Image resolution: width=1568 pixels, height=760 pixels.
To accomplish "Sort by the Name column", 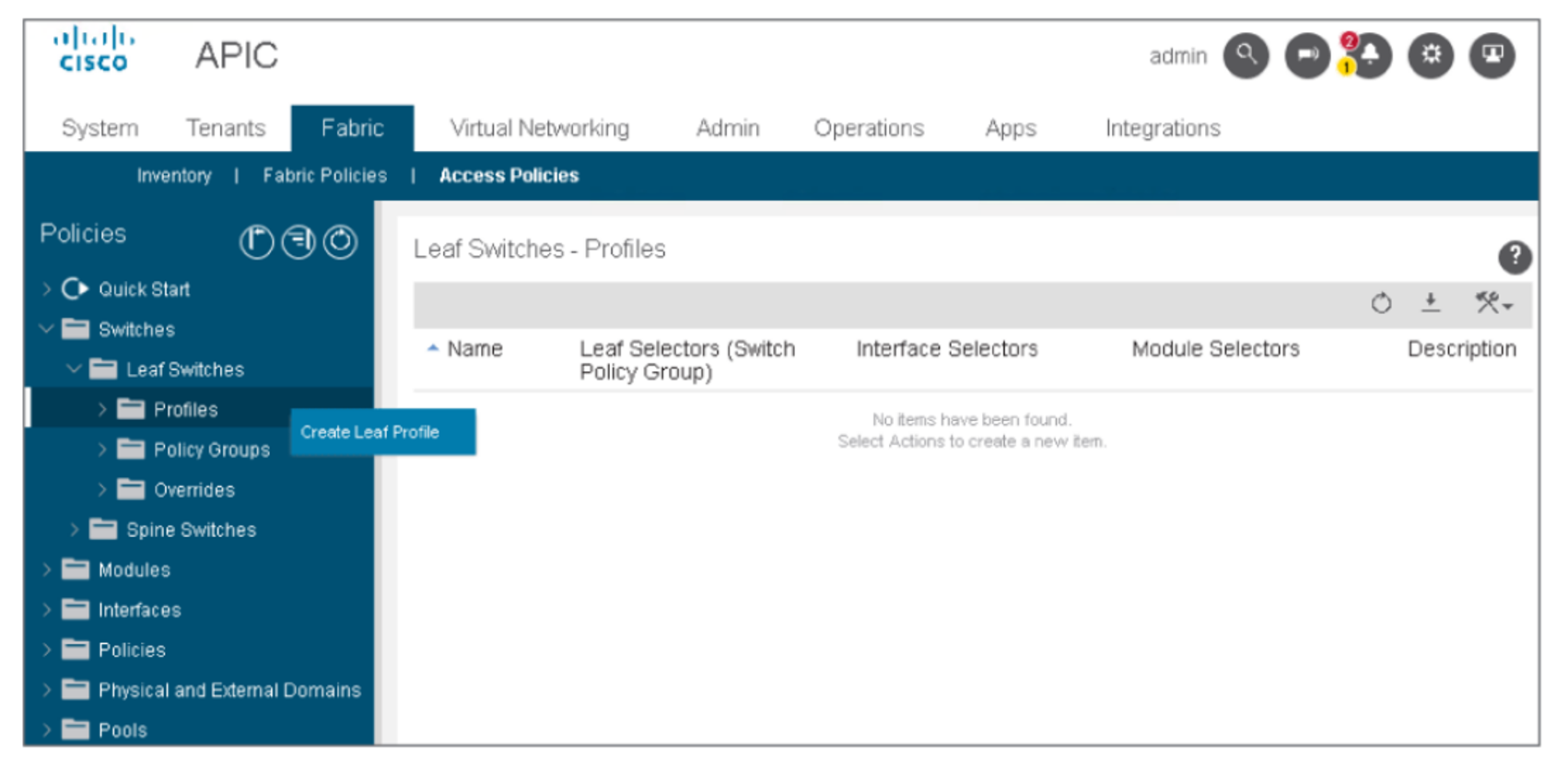I will (474, 349).
